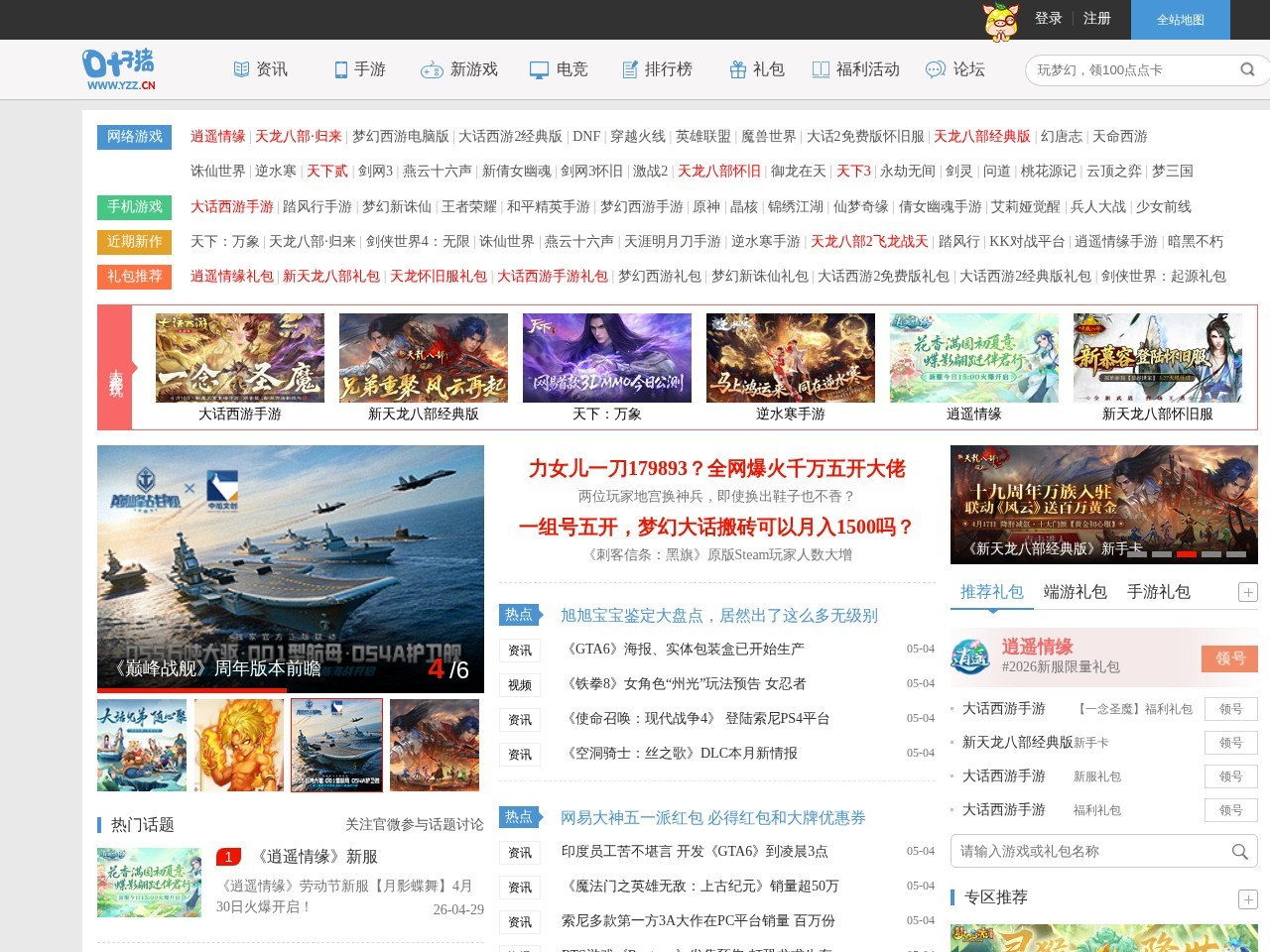This screenshot has width=1270, height=952.
Task: Read headline 一组号五开 梦幻大话搬砖
Action: tap(717, 527)
